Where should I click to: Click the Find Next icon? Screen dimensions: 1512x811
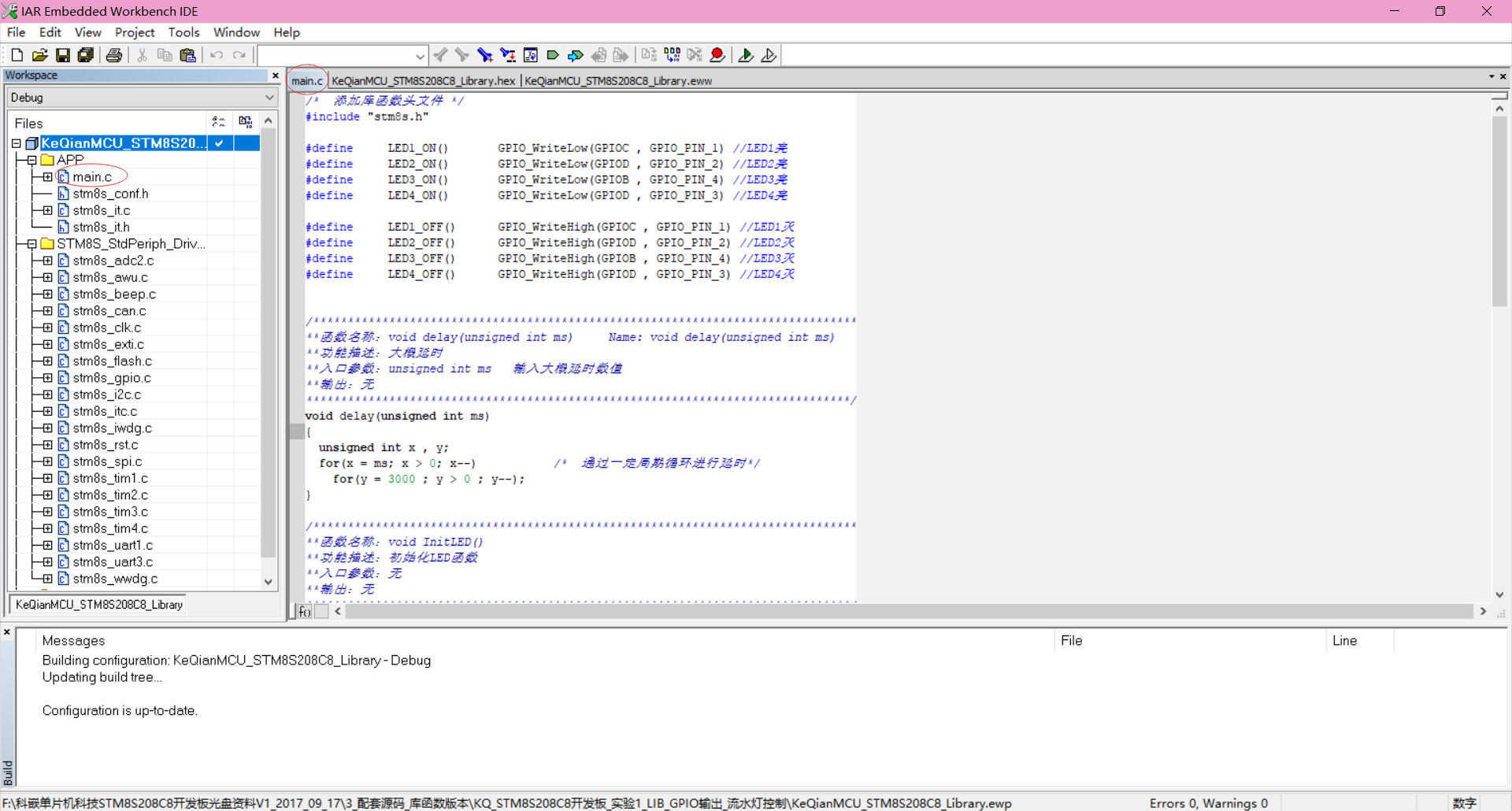click(x=462, y=55)
